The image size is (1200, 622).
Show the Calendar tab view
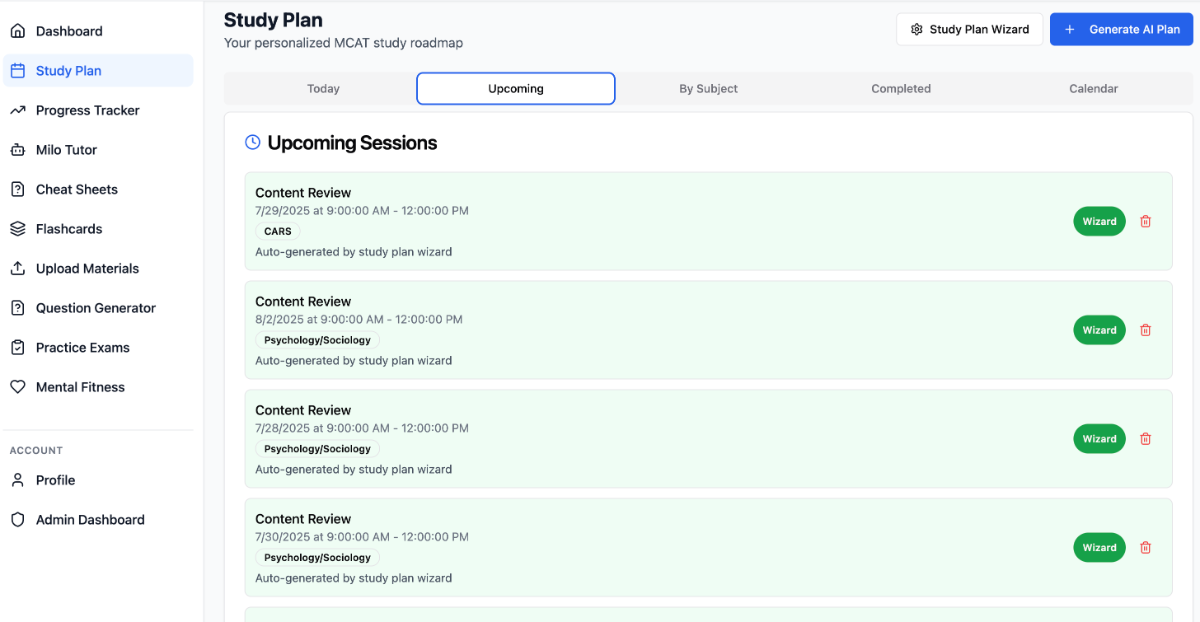[1093, 89]
